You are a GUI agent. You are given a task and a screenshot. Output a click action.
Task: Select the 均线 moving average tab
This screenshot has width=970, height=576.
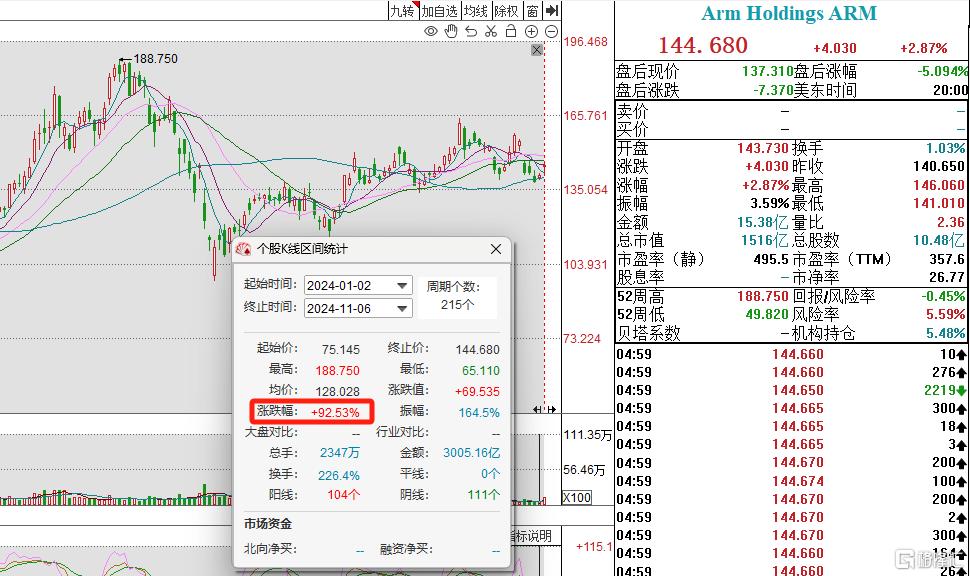476,11
